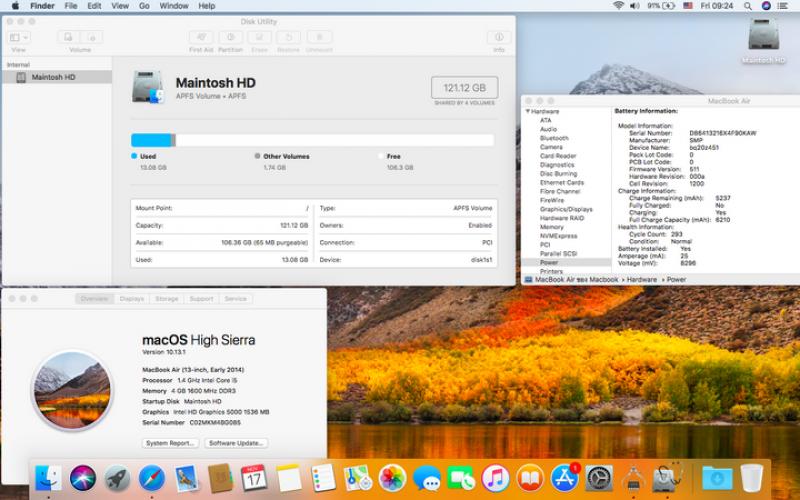
Task: Click add Volume button in Disk Utility
Action: (x=68, y=37)
